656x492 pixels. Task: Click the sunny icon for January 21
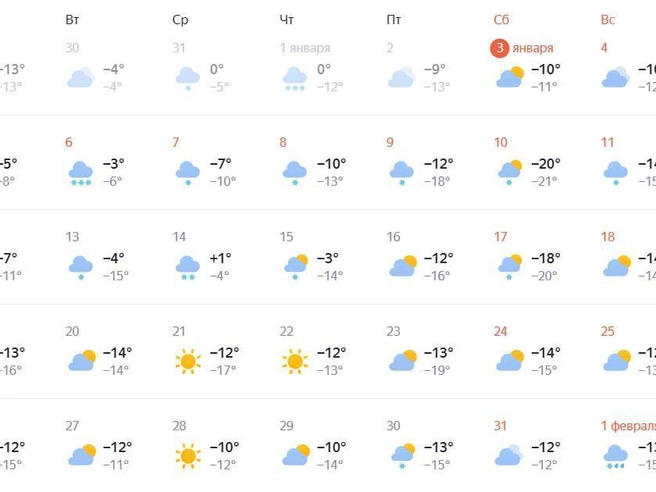pos(188,361)
